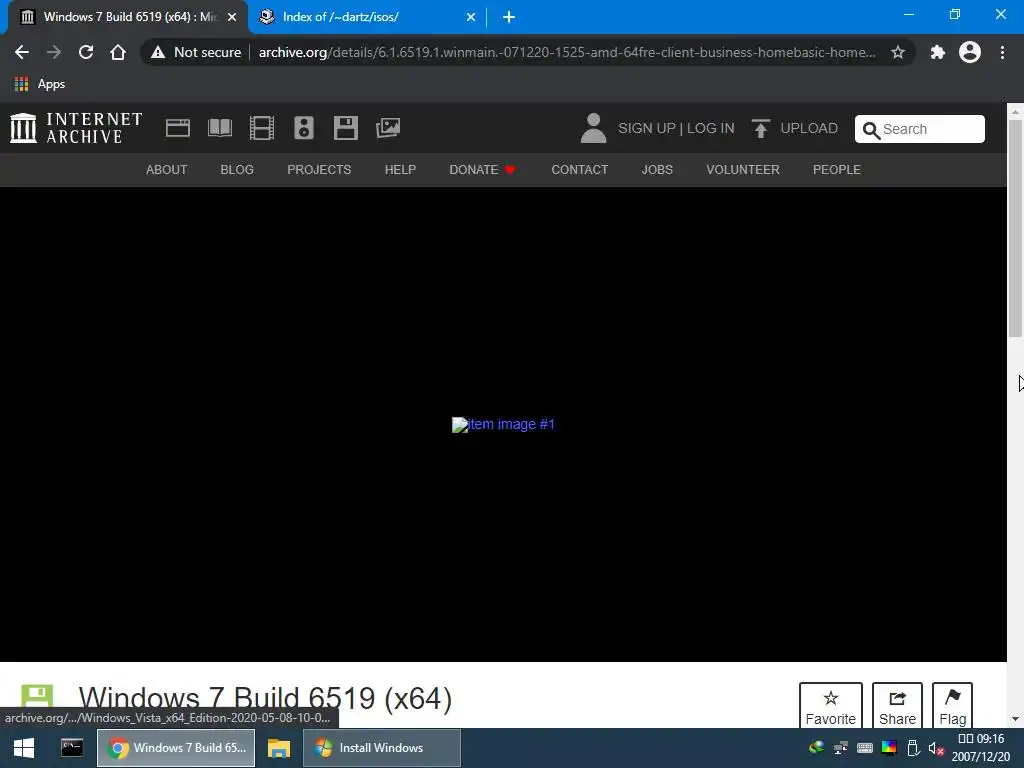This screenshot has height=768, width=1024.
Task: Open the Chrome profile avatar icon
Action: [970, 52]
